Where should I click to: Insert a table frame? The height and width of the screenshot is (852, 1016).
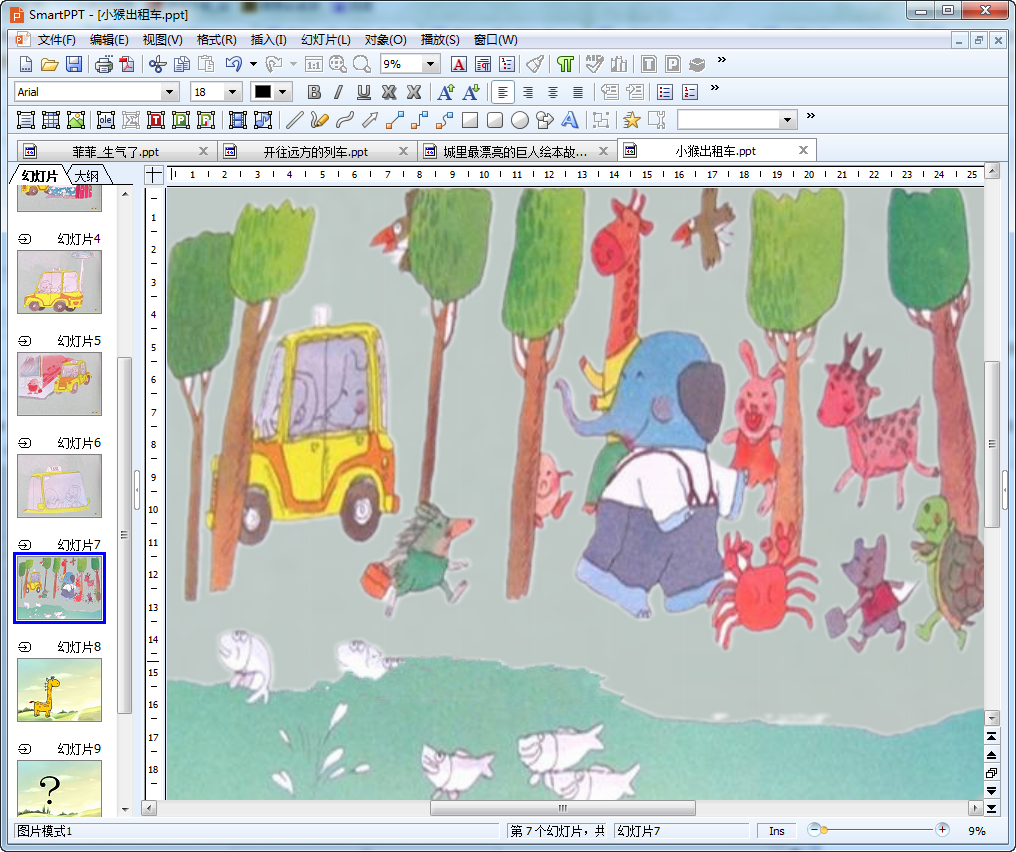click(x=51, y=120)
